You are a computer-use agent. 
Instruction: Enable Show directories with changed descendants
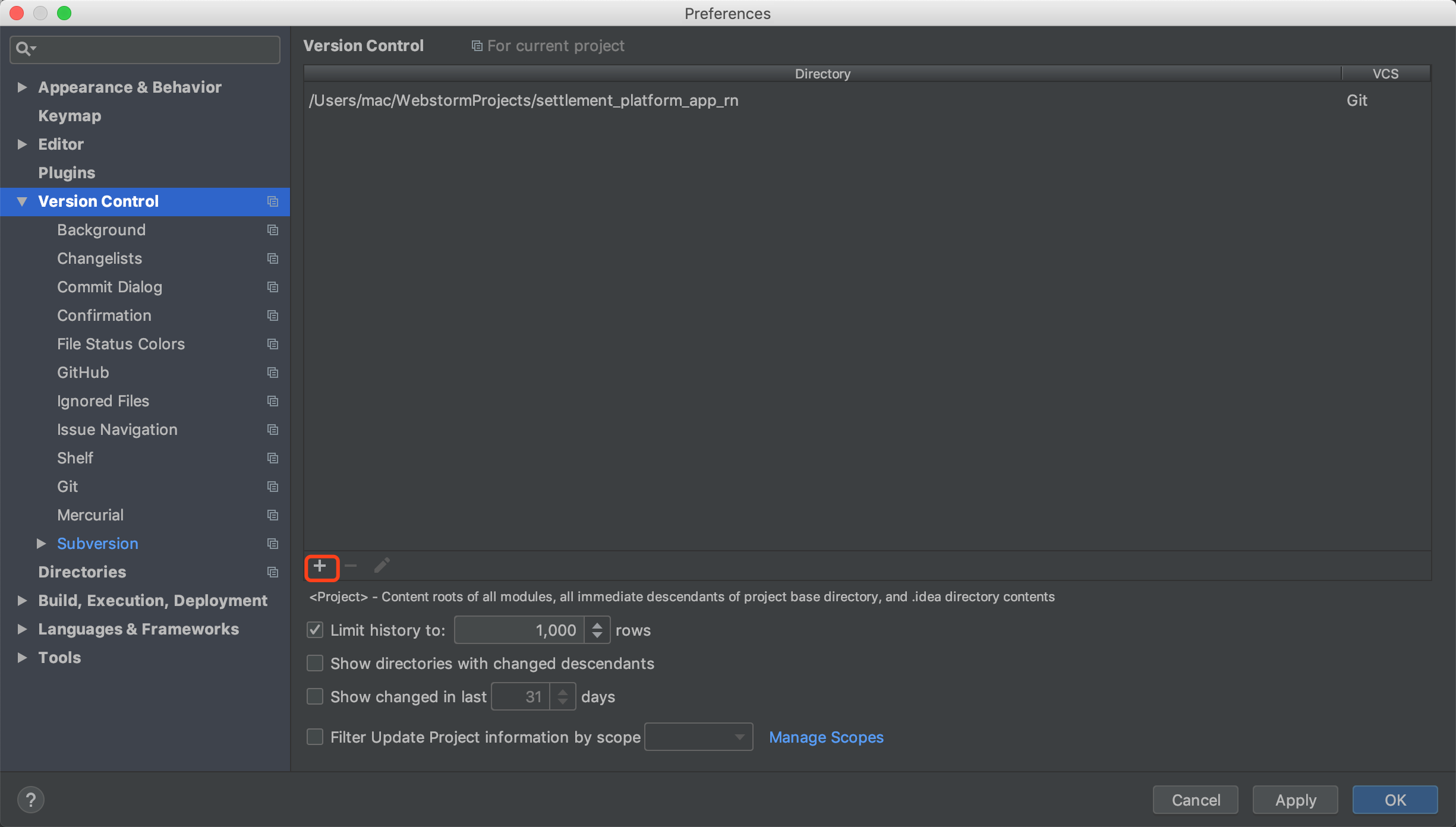(314, 663)
